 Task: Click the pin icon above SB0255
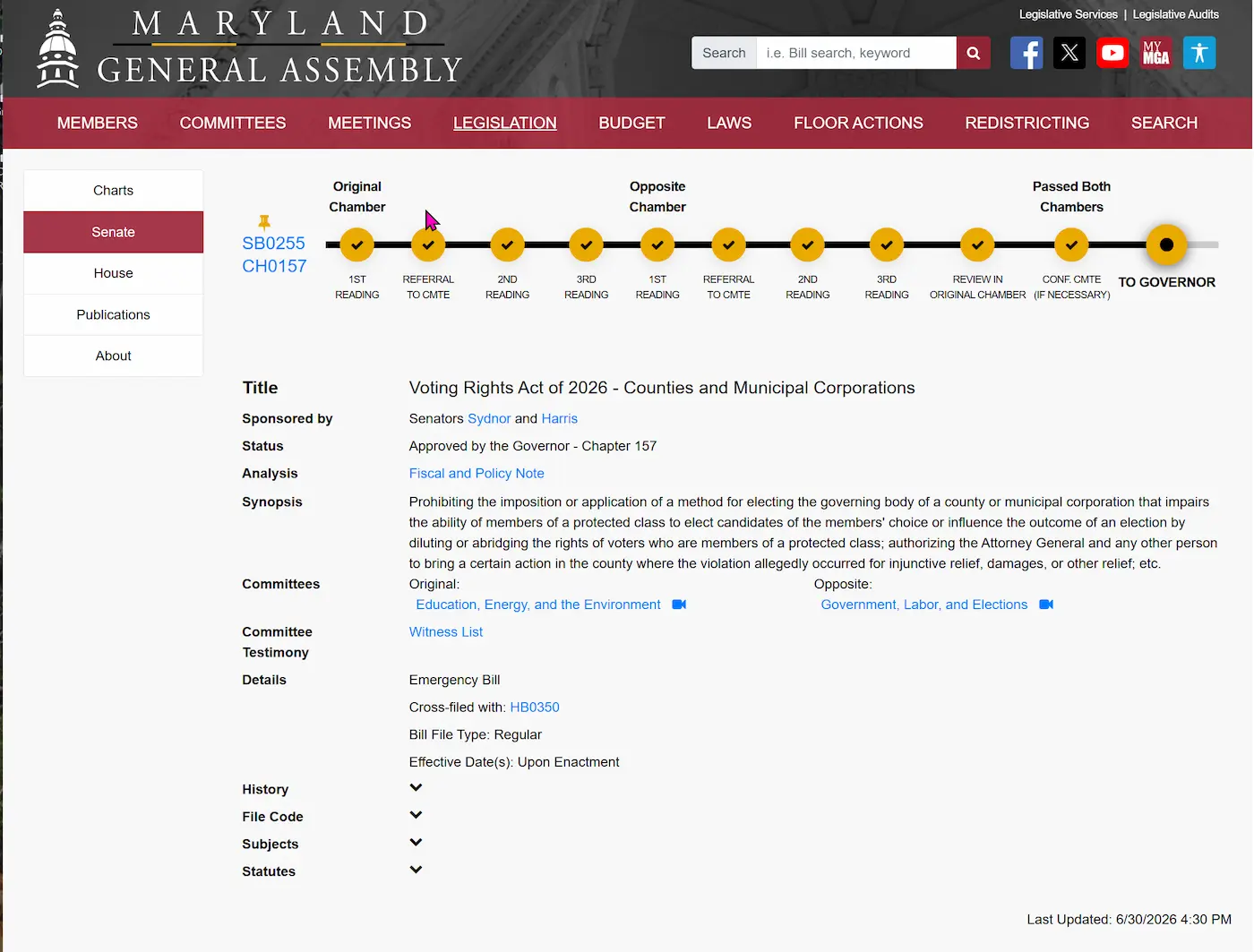click(264, 222)
